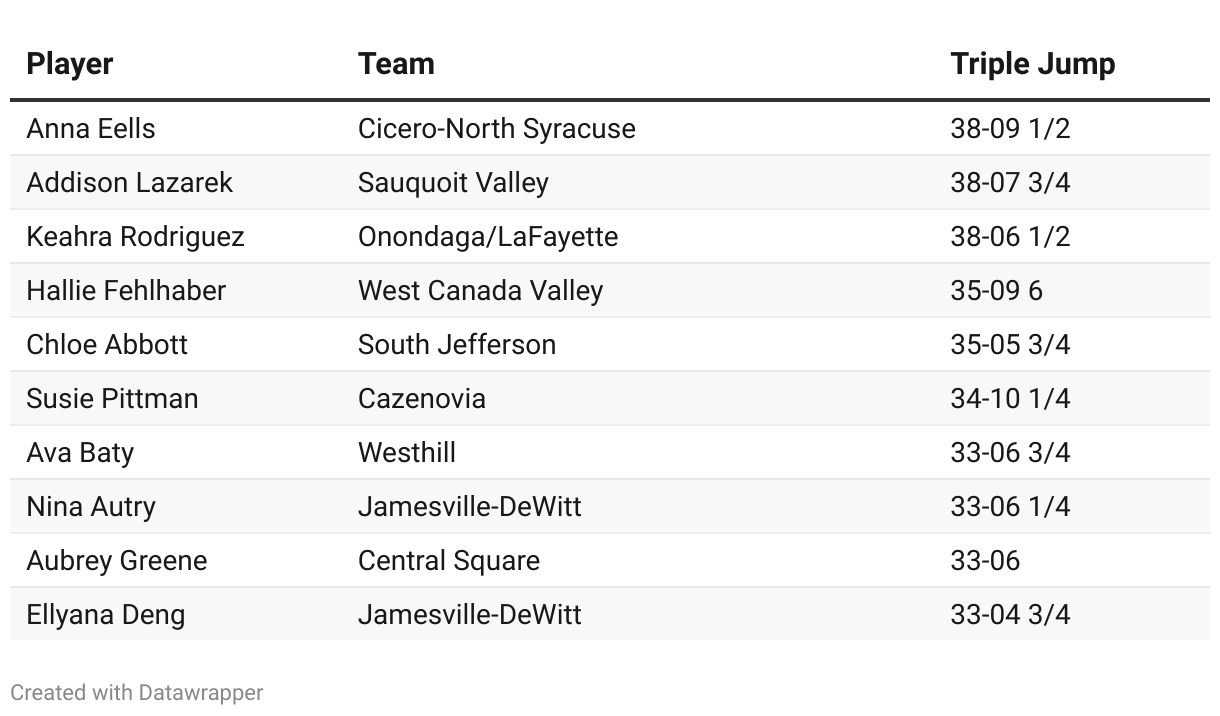Click the Team column header
This screenshot has width=1220, height=716.
396,64
